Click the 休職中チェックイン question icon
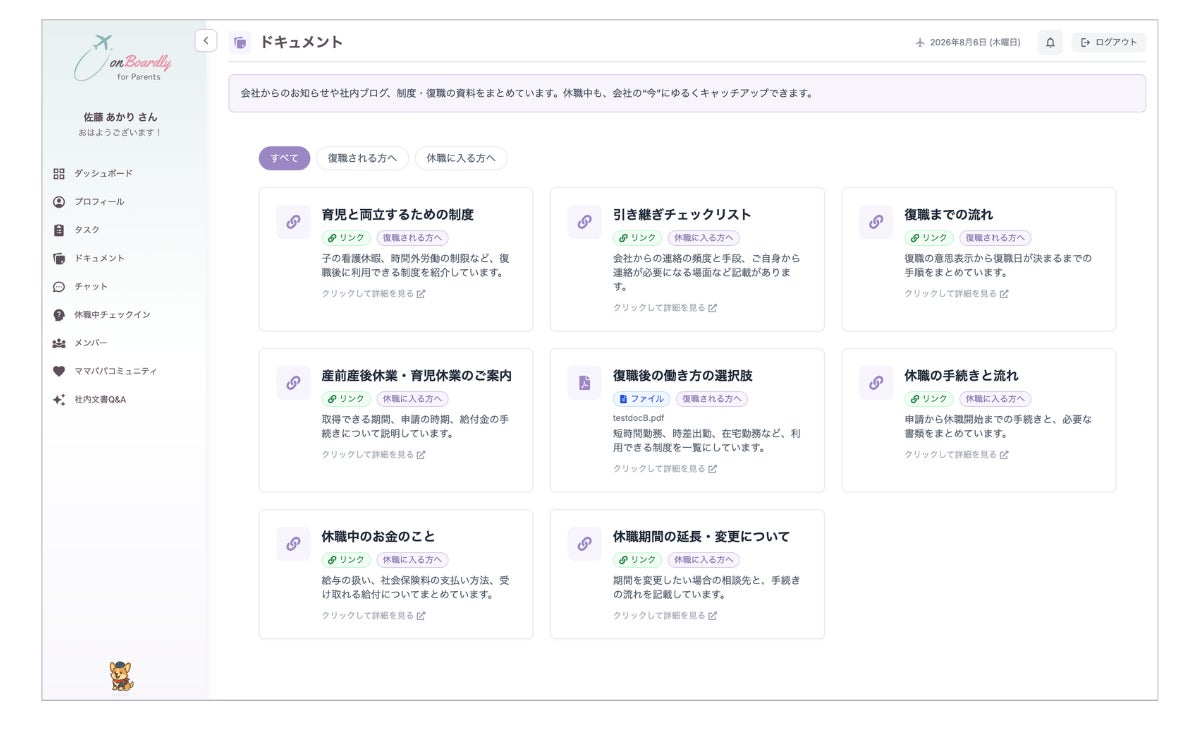 [x=59, y=314]
